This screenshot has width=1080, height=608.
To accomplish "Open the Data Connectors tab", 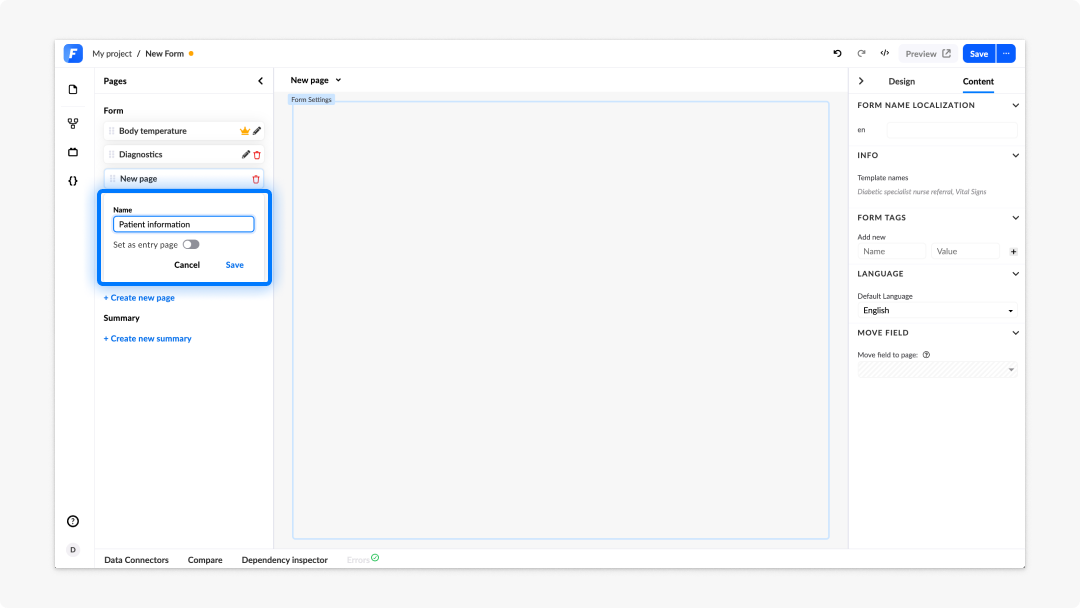I will point(136,560).
